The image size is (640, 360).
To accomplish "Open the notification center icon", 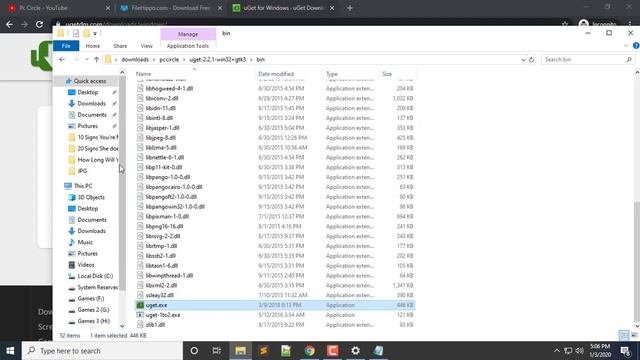I will (626, 351).
